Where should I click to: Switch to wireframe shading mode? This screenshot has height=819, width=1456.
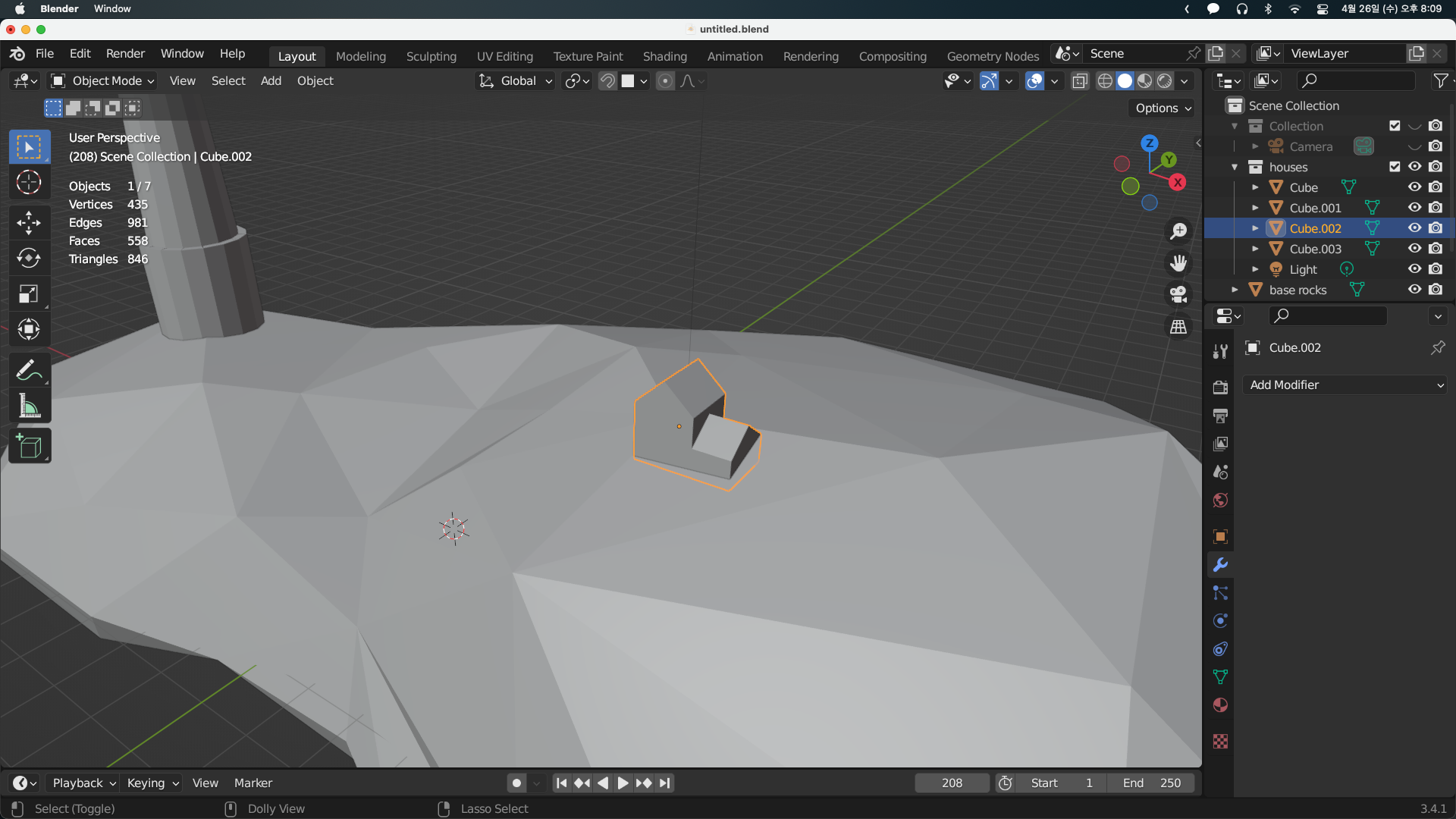click(x=1105, y=81)
